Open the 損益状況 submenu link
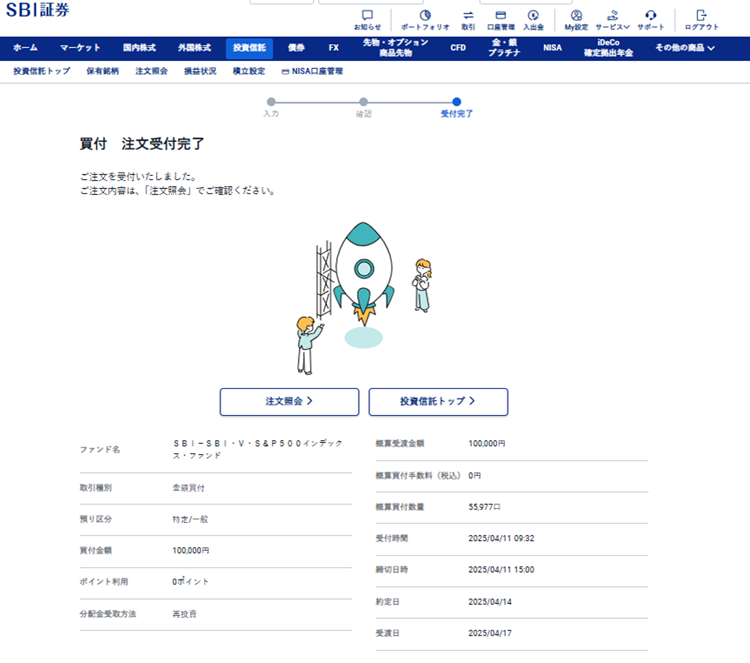Viewport: 750px width, 663px height. point(200,71)
